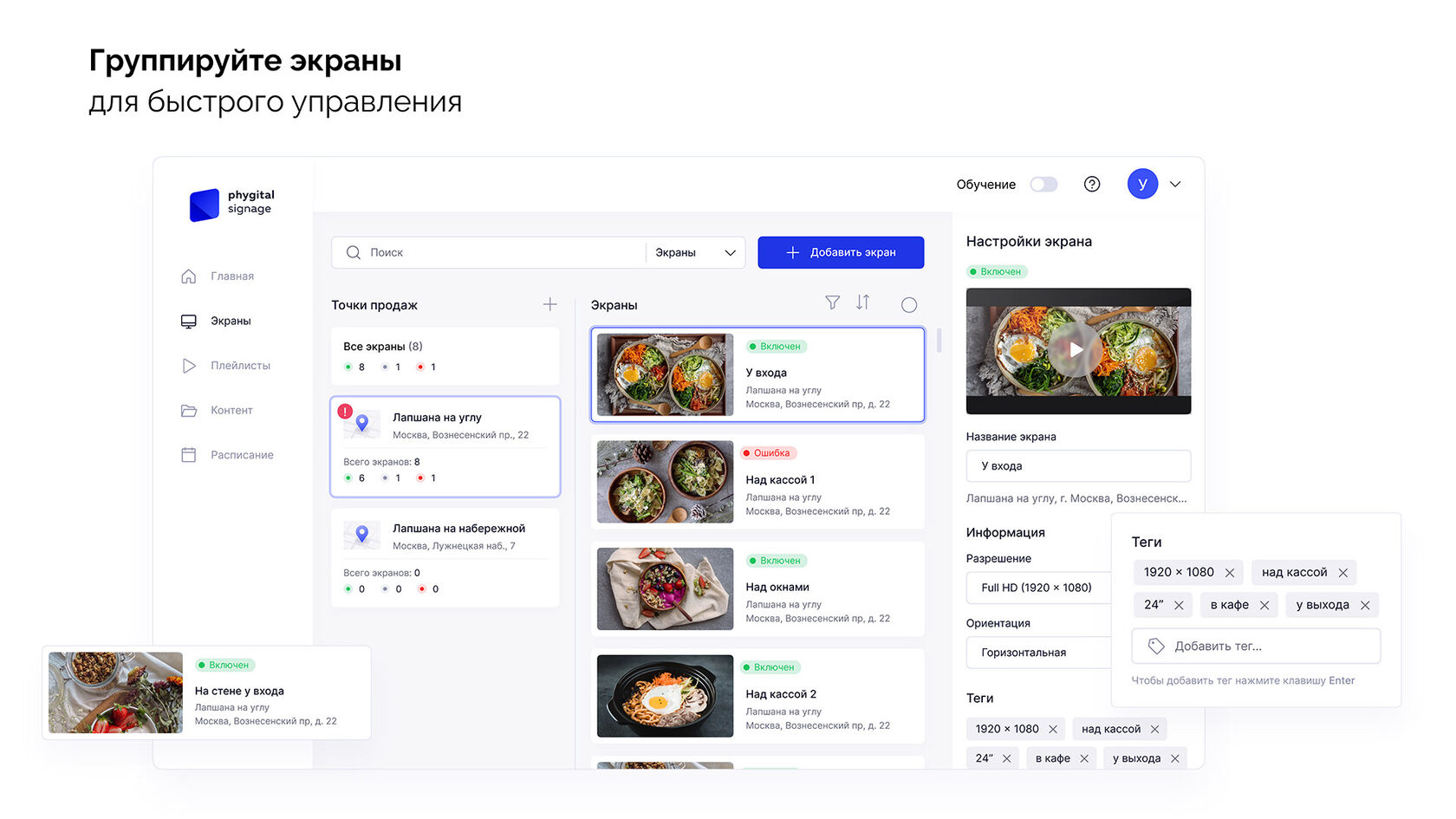This screenshot has width=1456, height=819.
Task: Click the Добавить тег input field
Action: tap(1256, 646)
